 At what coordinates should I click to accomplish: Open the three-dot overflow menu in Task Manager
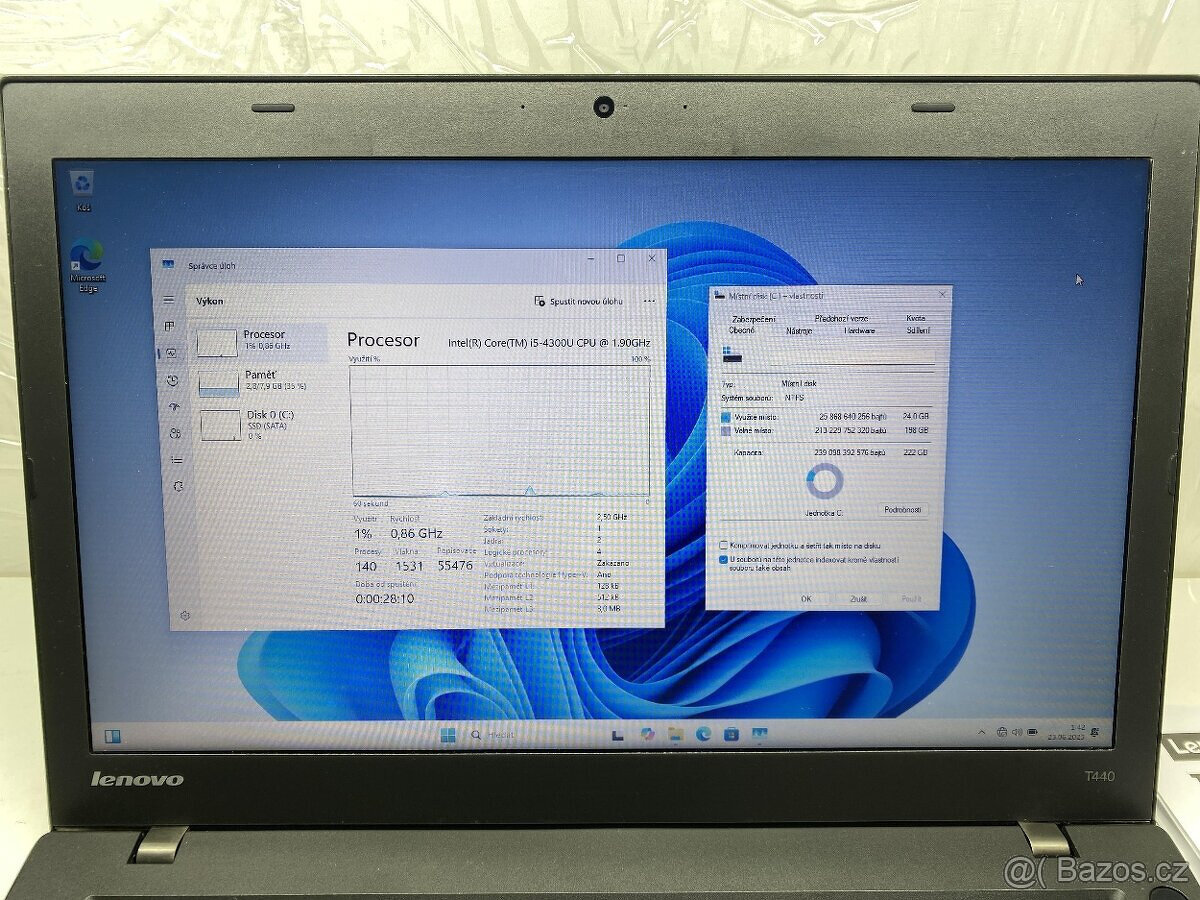(x=648, y=300)
